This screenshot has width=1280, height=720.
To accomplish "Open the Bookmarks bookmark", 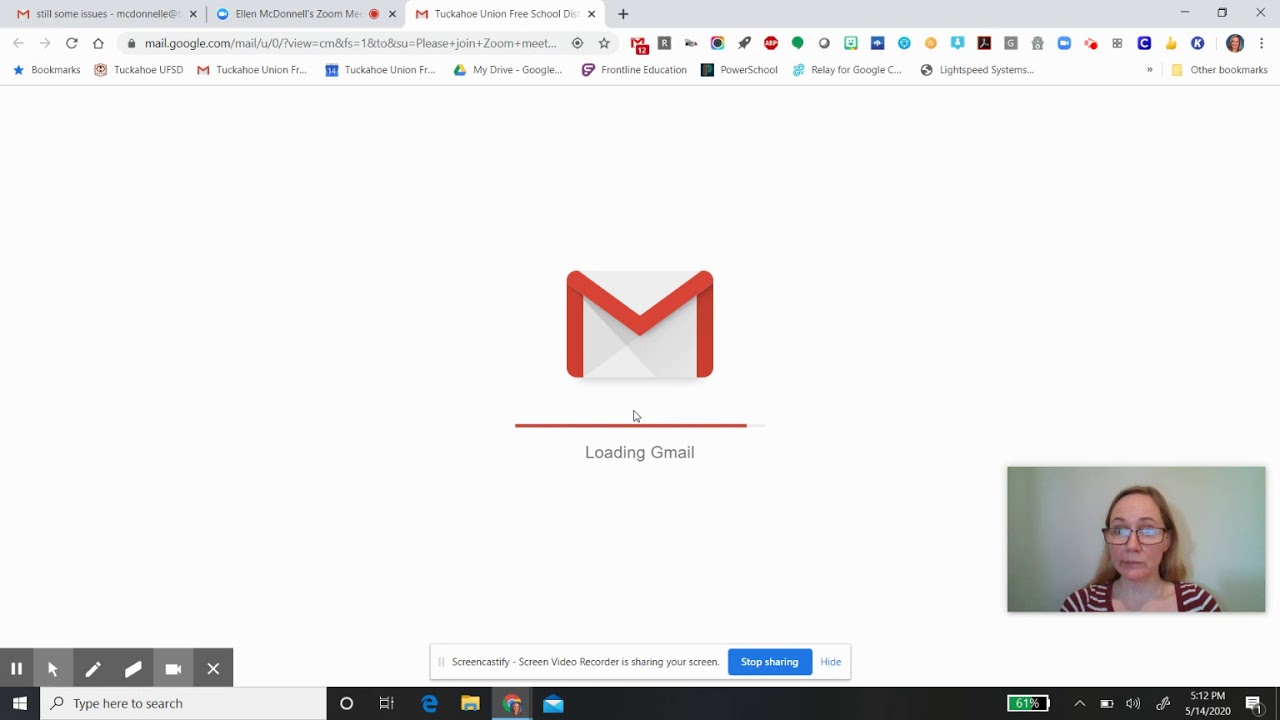I will coord(46,70).
